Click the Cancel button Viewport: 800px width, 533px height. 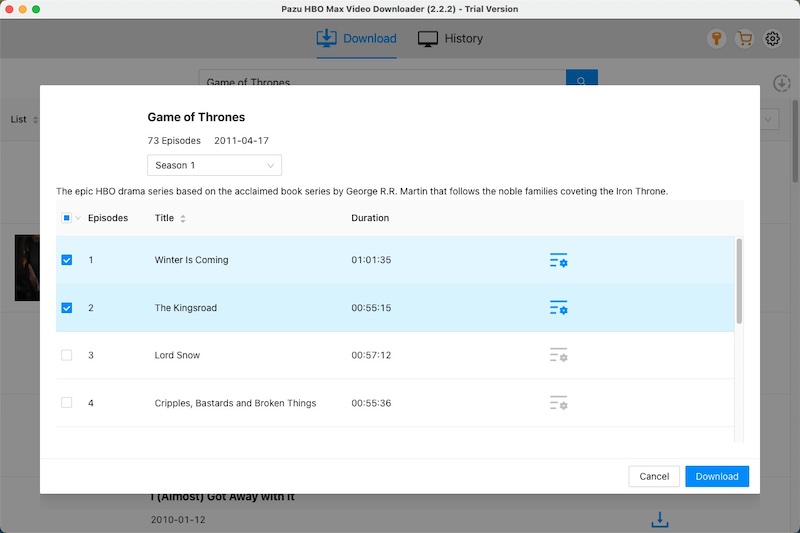click(654, 476)
